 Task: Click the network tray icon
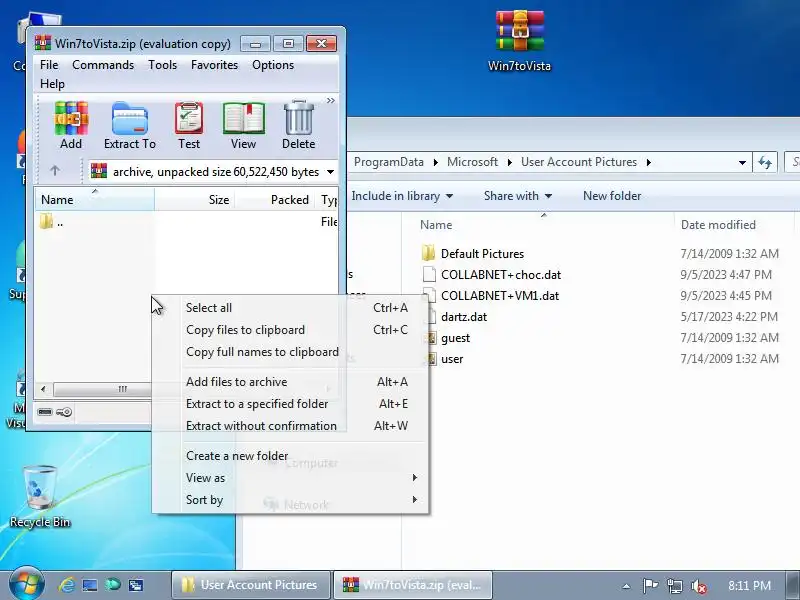coord(674,586)
